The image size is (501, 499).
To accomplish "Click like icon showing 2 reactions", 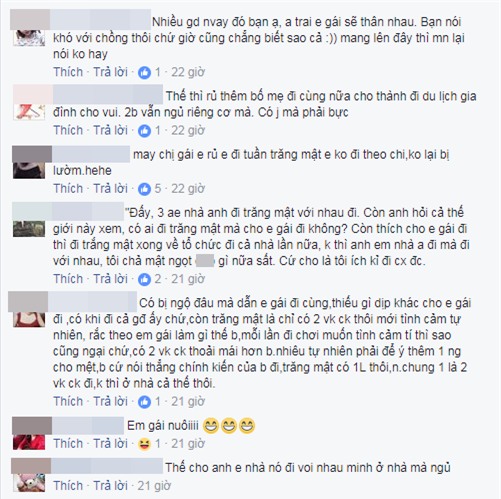I will (x=144, y=279).
